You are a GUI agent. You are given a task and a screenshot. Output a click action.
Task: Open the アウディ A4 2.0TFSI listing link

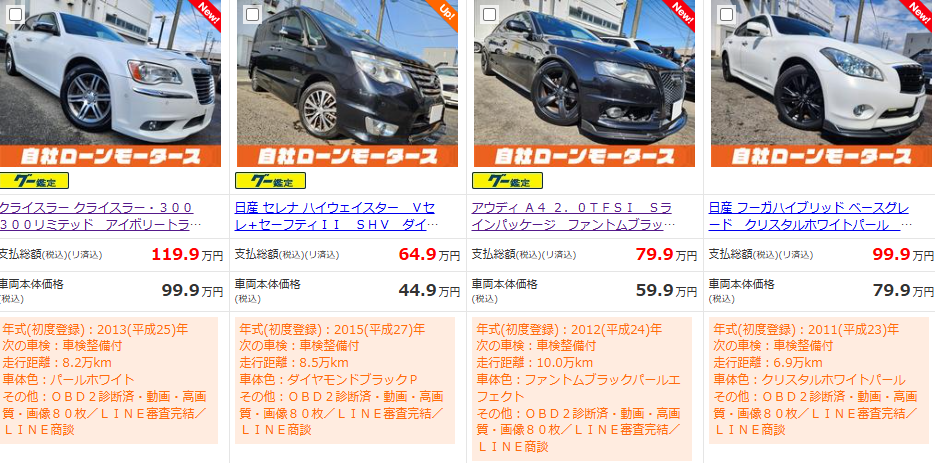(x=573, y=216)
